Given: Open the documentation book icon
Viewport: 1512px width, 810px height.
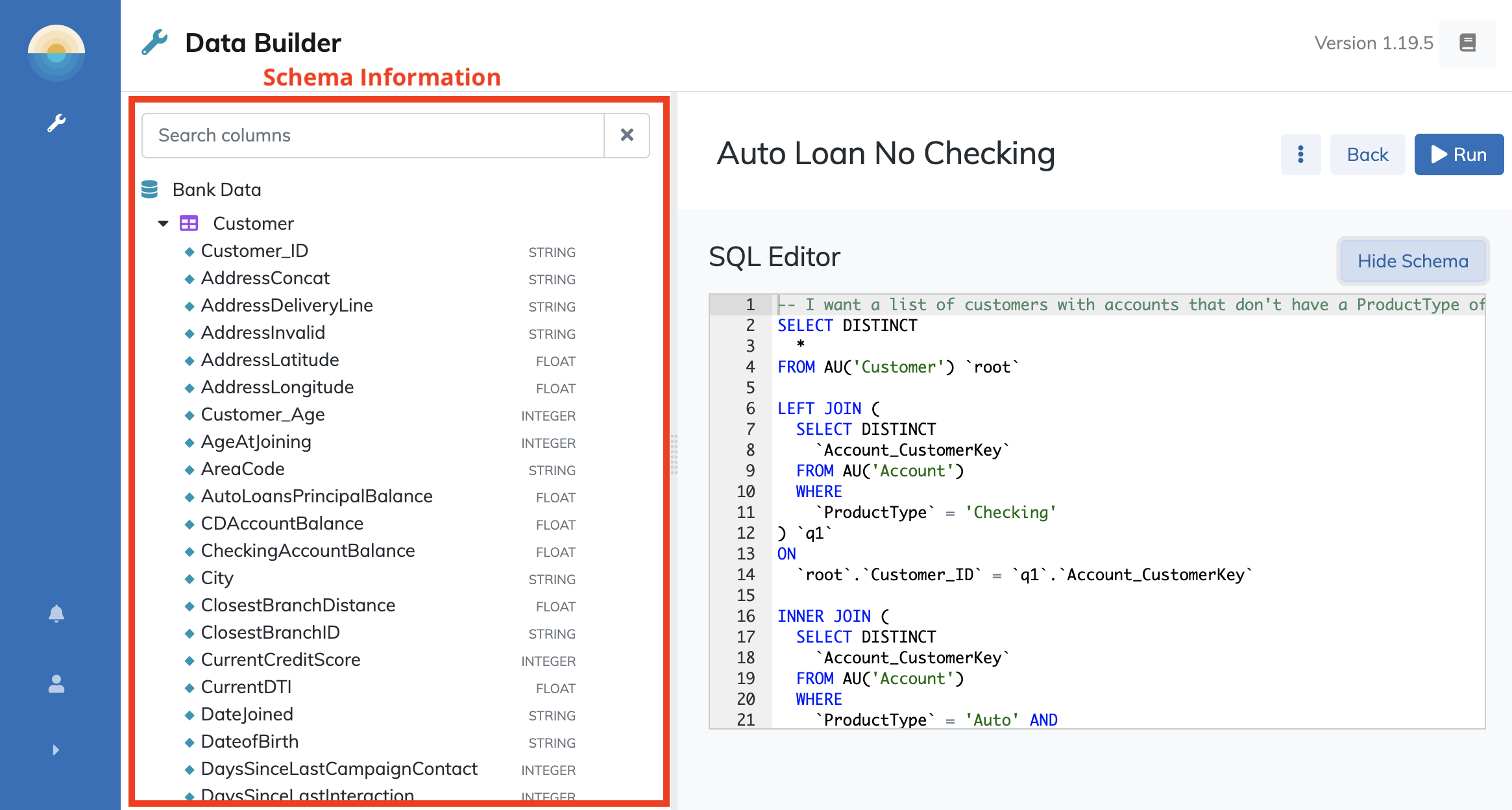Looking at the screenshot, I should (1467, 43).
